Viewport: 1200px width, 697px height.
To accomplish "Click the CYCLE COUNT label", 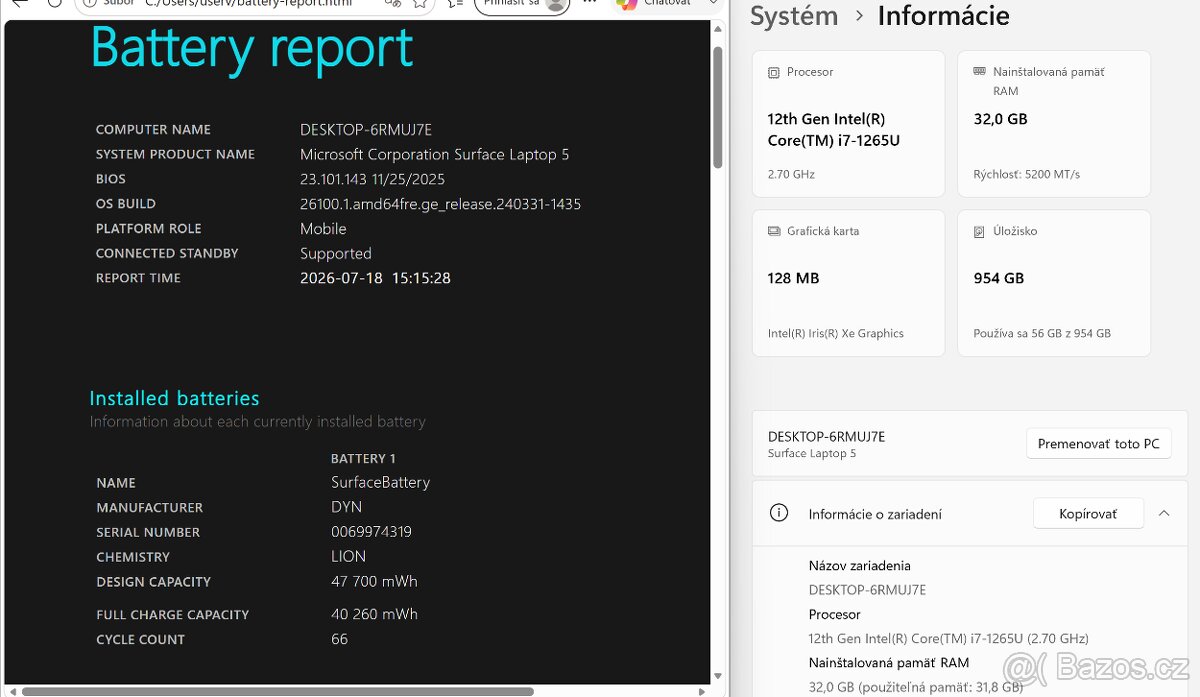I will click(141, 640).
